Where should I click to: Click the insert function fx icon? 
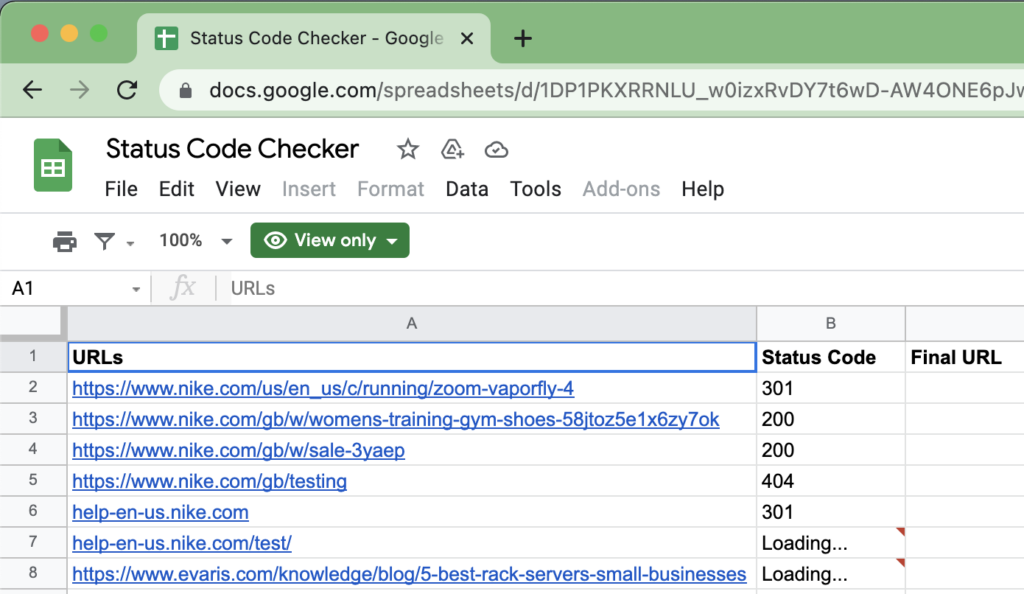pyautogui.click(x=185, y=288)
